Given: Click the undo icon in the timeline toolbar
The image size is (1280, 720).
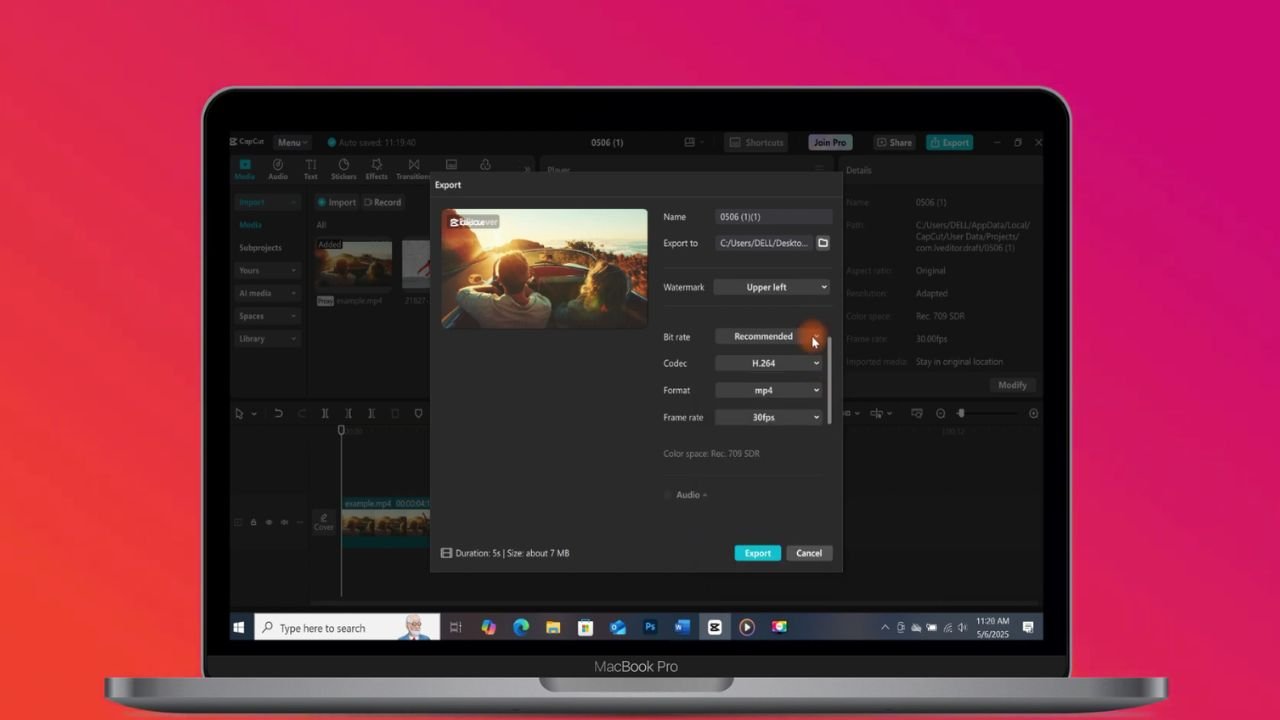Looking at the screenshot, I should click(279, 413).
